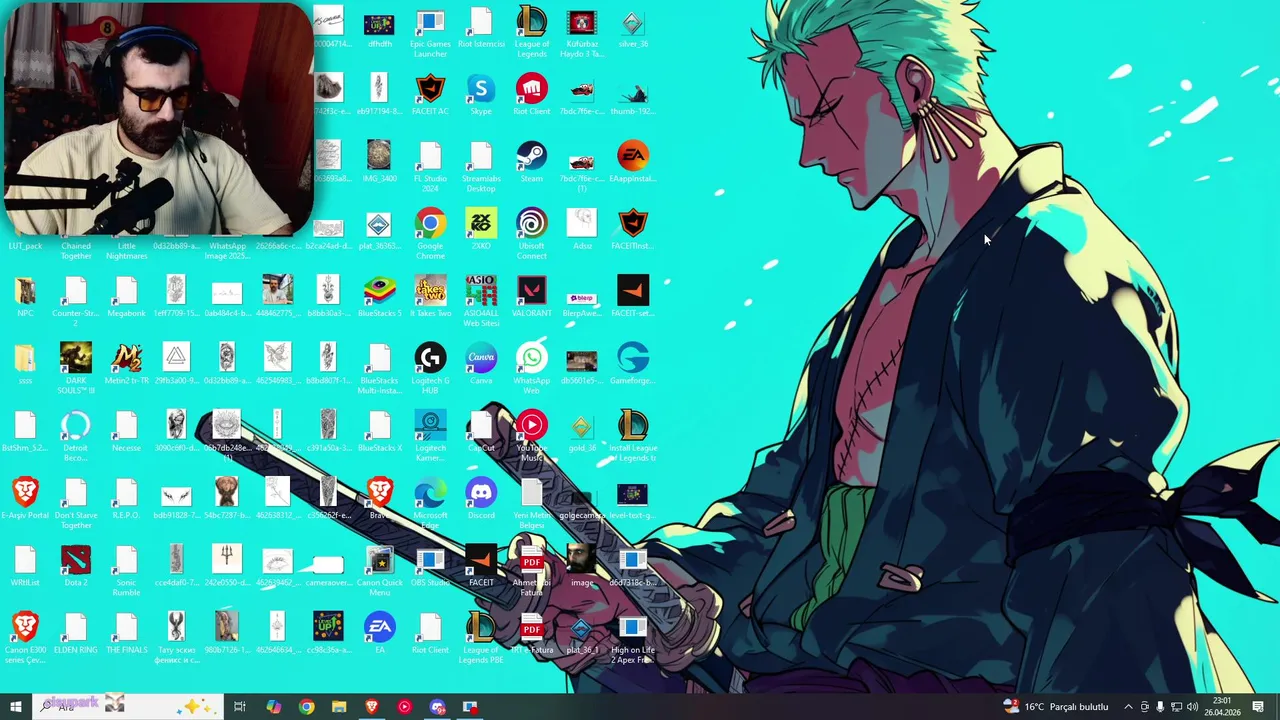Viewport: 1280px width, 720px height.
Task: Open the EAappInstaller desktop icon
Action: pyautogui.click(x=632, y=162)
